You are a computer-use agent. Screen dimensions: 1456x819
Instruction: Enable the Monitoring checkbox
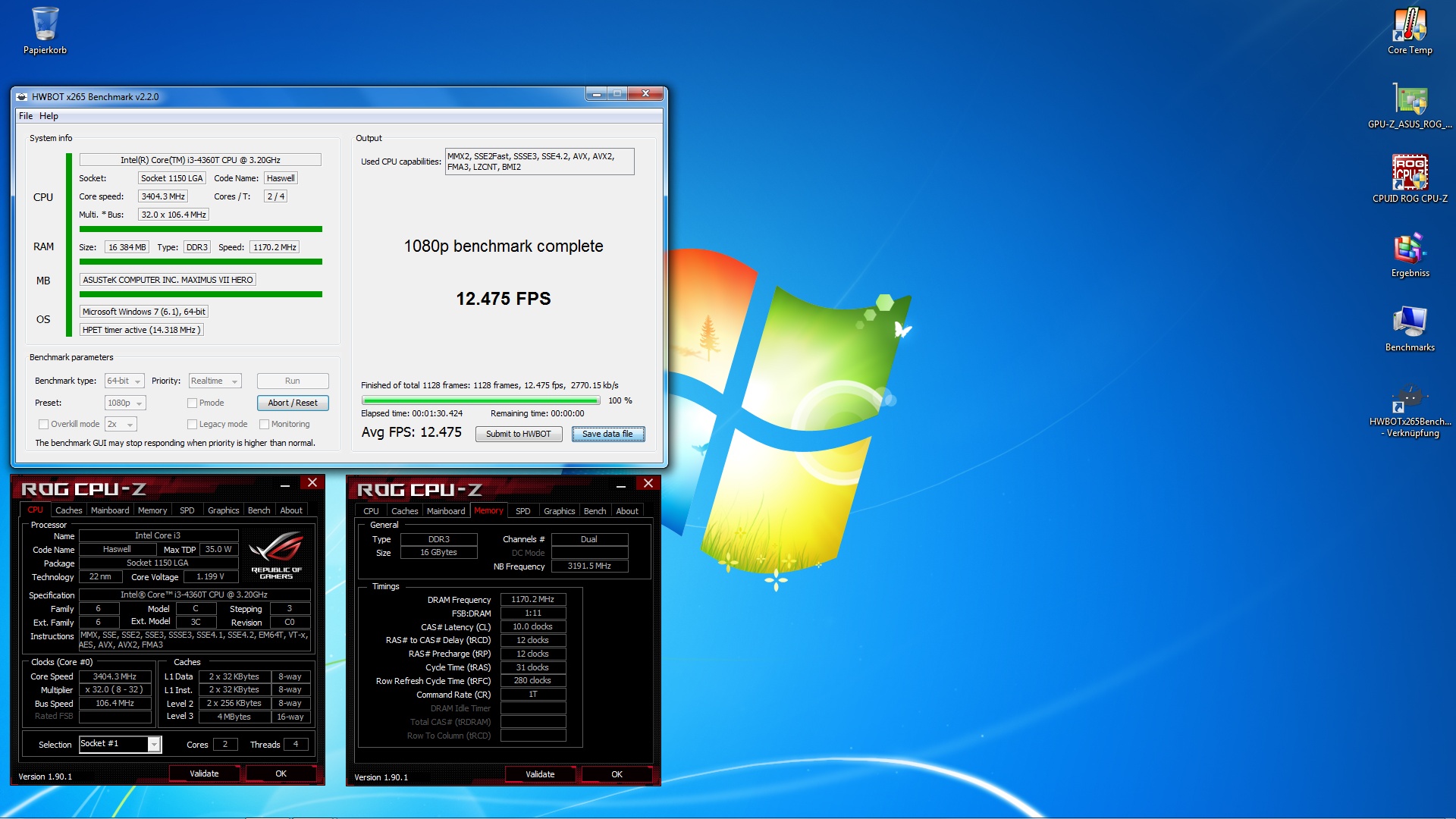(x=264, y=425)
